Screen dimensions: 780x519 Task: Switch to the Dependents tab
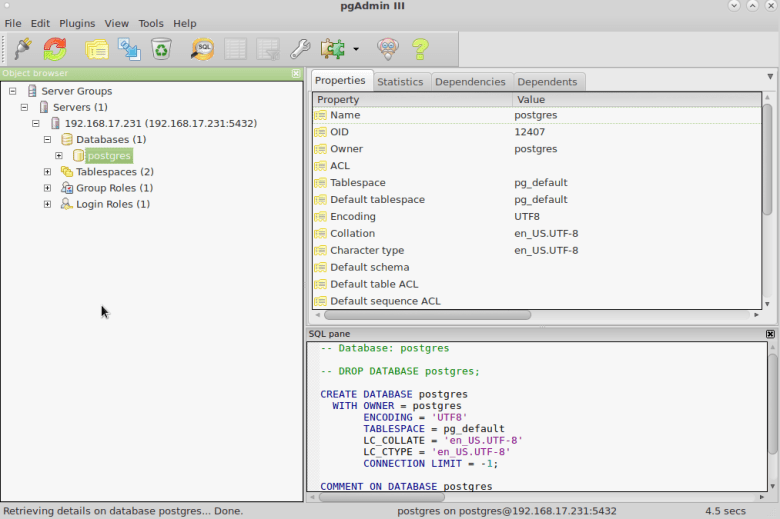coord(547,82)
